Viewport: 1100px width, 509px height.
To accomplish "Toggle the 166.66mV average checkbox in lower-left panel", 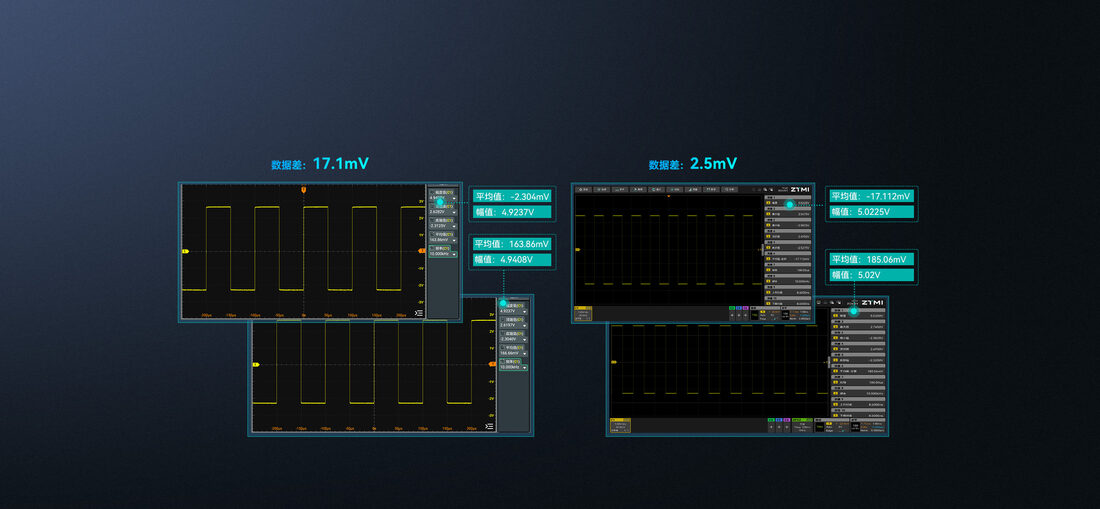I will [503, 346].
